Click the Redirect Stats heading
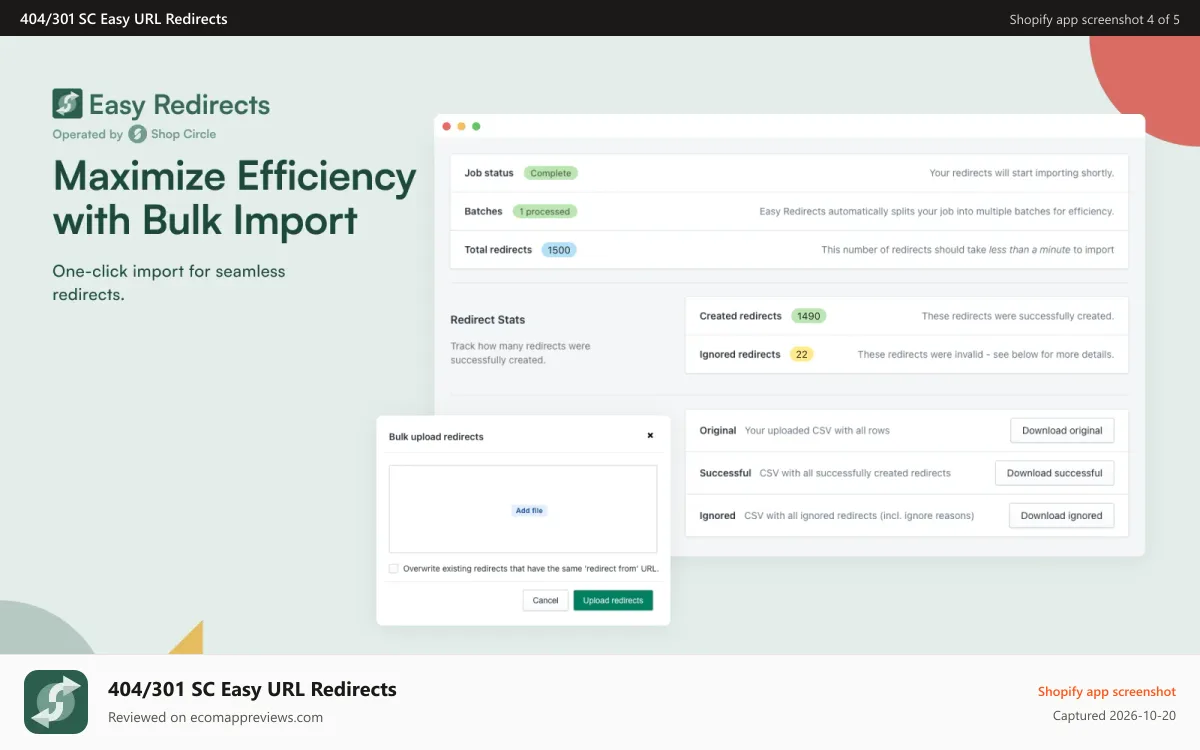 [x=488, y=320]
